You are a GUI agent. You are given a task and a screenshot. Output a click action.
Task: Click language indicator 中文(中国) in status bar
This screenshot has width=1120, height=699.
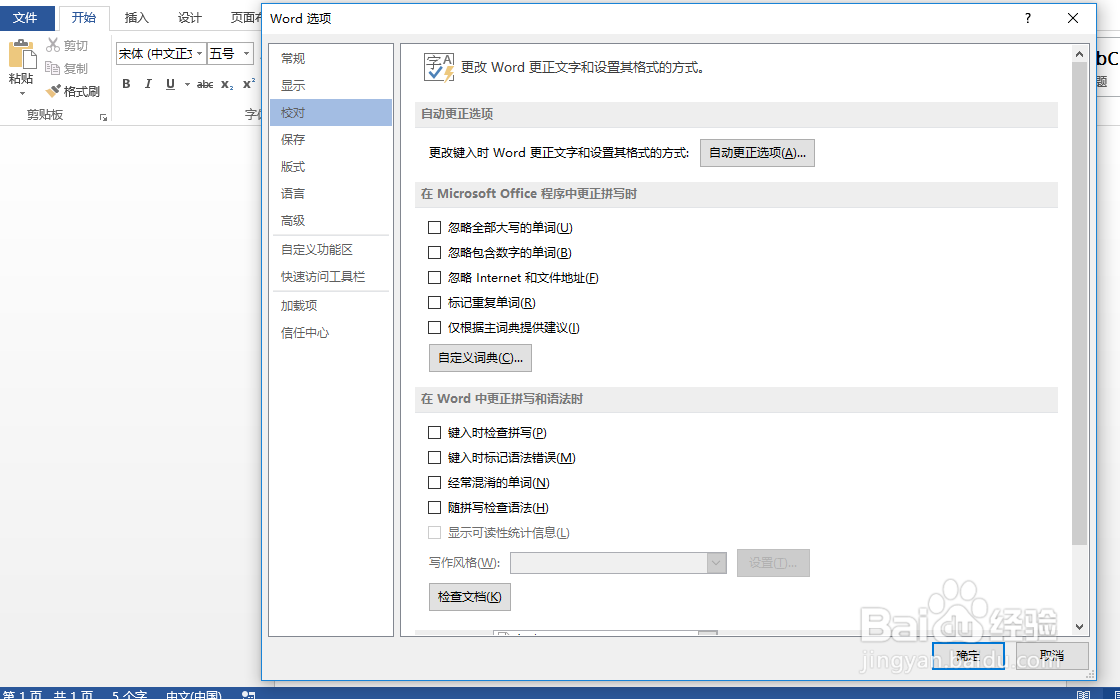[x=194, y=694]
